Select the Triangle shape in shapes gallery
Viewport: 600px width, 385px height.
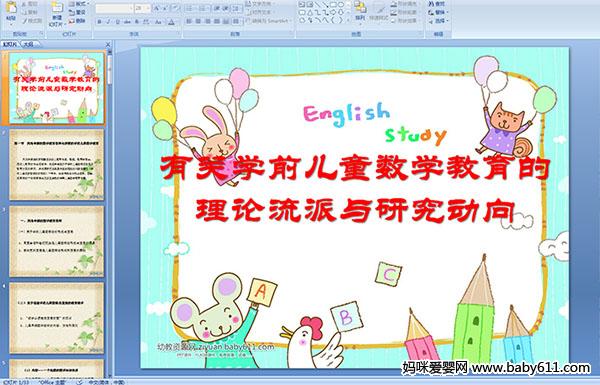click(310, 12)
